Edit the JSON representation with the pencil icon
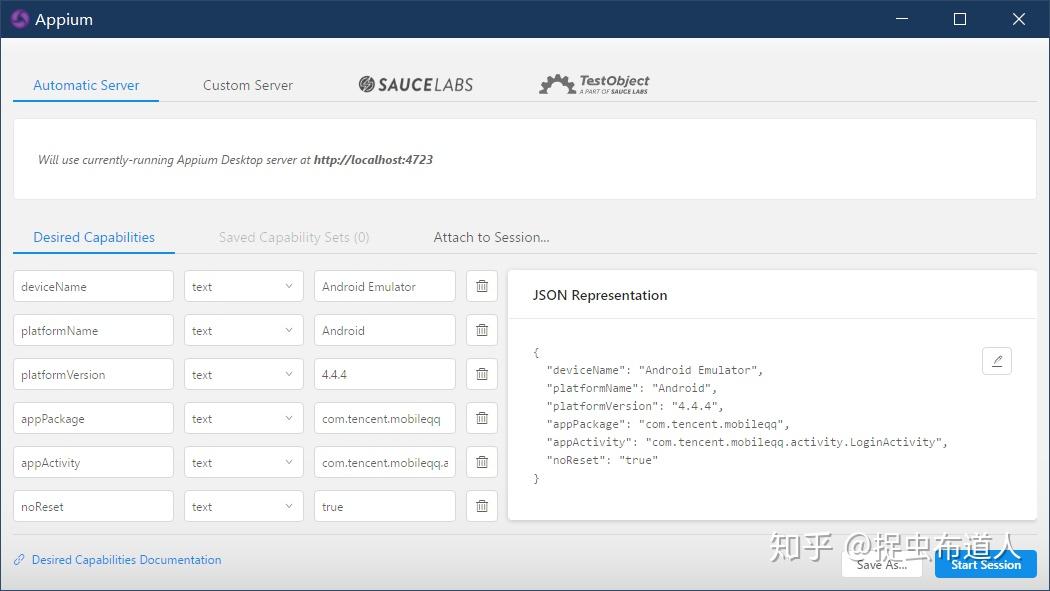The width and height of the screenshot is (1050, 591). (996, 361)
